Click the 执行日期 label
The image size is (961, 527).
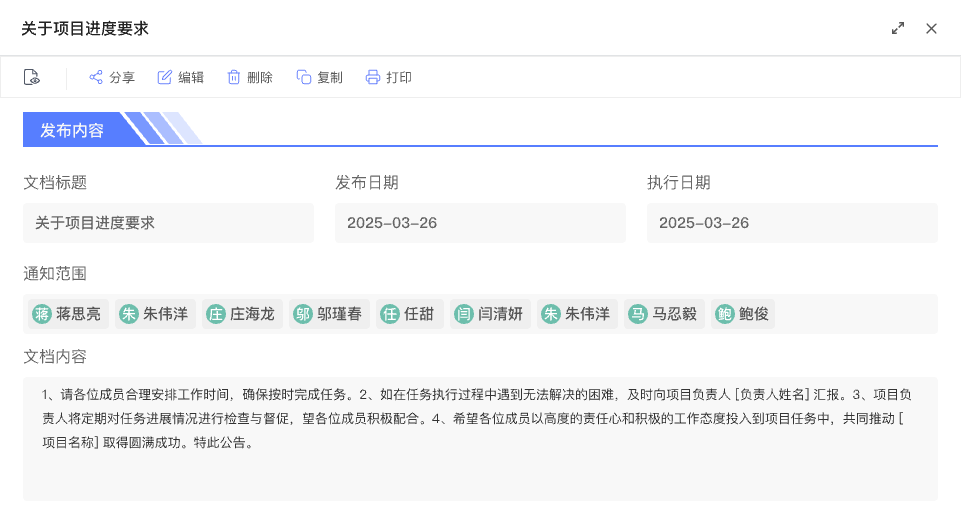click(x=679, y=183)
